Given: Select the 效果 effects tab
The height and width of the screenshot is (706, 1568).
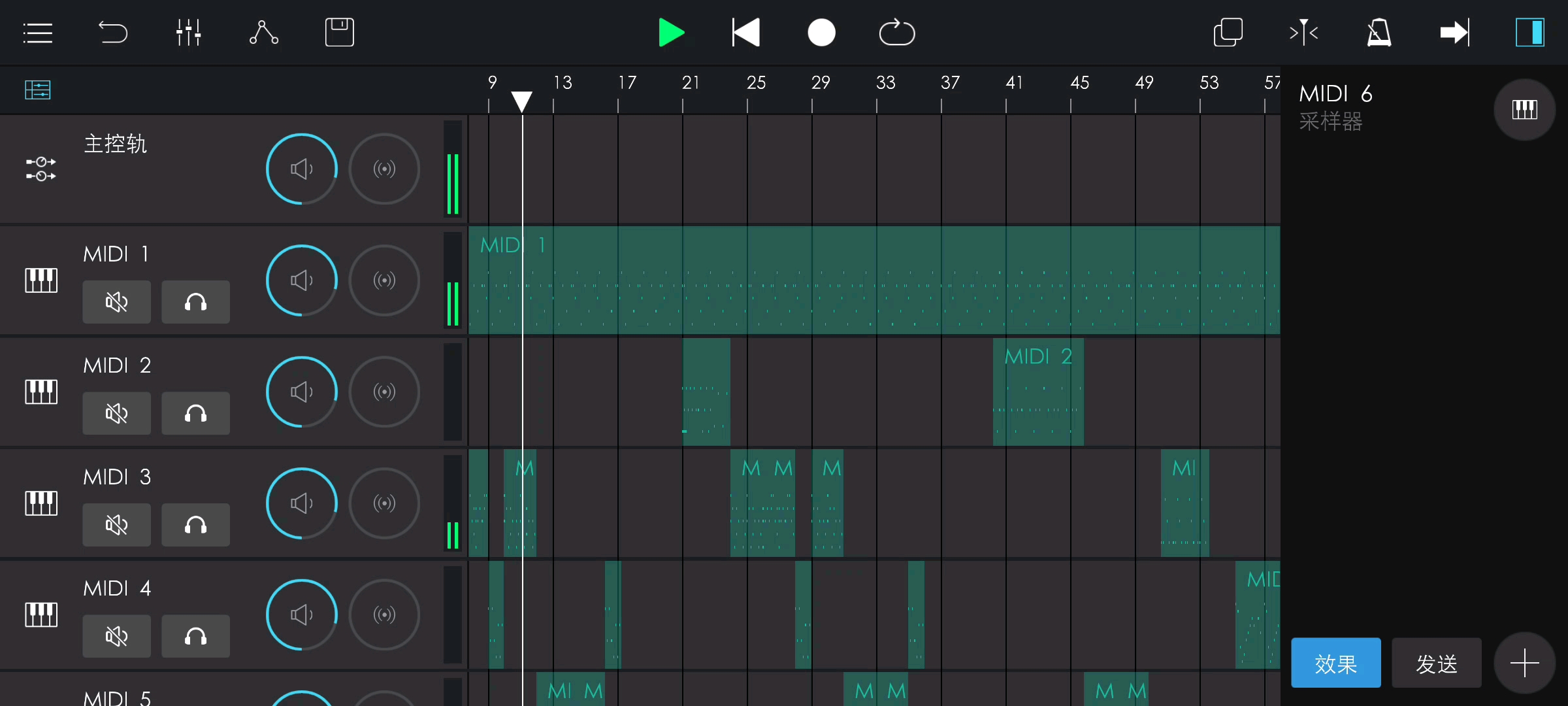Looking at the screenshot, I should pos(1335,663).
